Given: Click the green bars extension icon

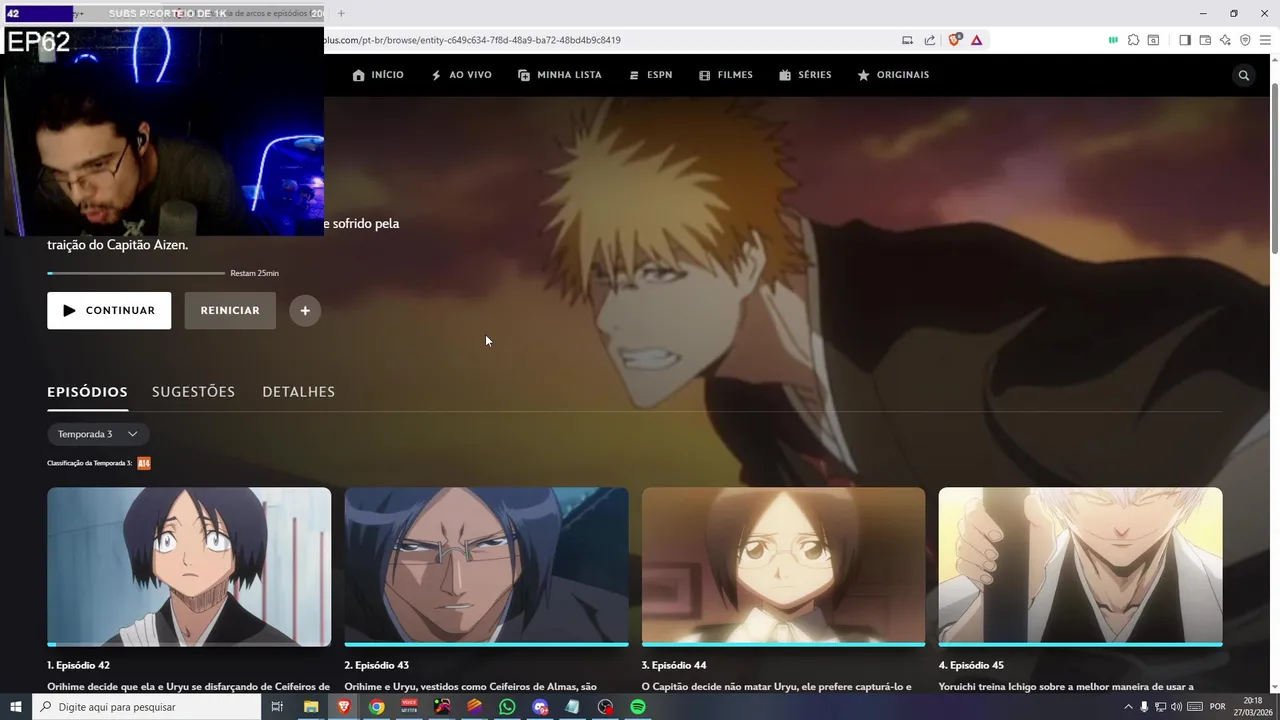Looking at the screenshot, I should [1113, 40].
